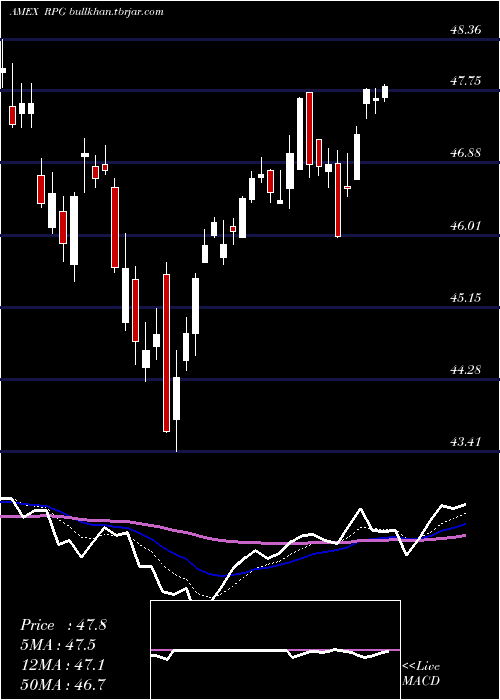
Task: Click the AMEX RPG bullkhan.tbrjar.com title text
Action: point(86,12)
